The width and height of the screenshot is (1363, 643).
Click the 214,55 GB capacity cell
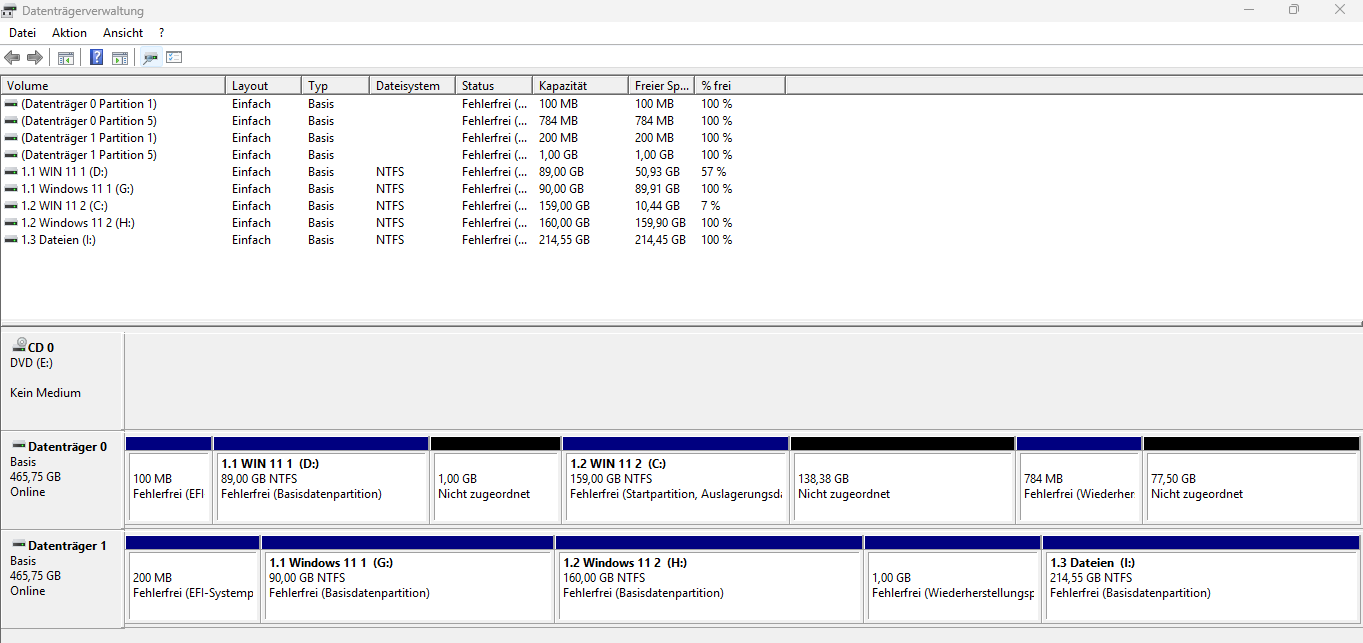pos(564,240)
